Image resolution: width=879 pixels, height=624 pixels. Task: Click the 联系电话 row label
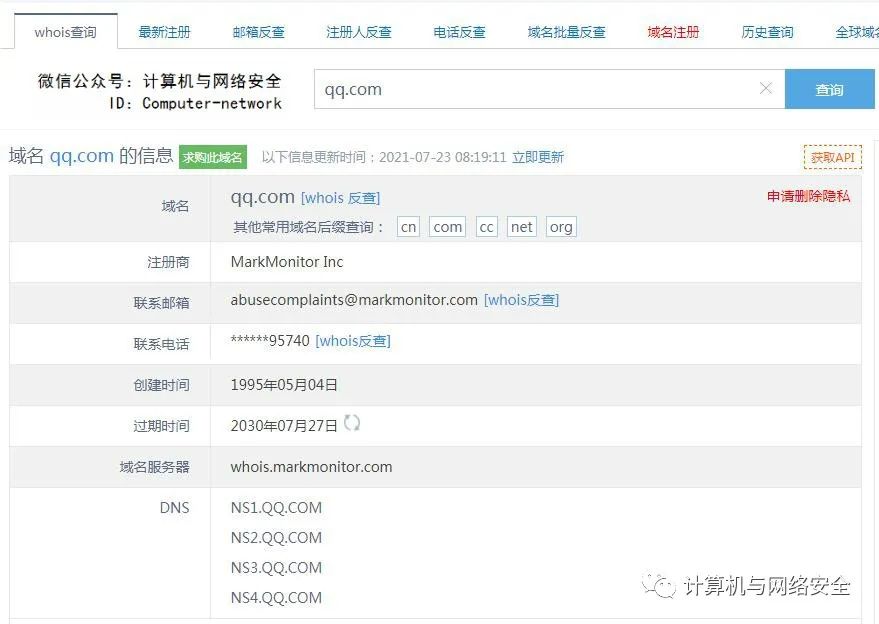pyautogui.click(x=161, y=344)
